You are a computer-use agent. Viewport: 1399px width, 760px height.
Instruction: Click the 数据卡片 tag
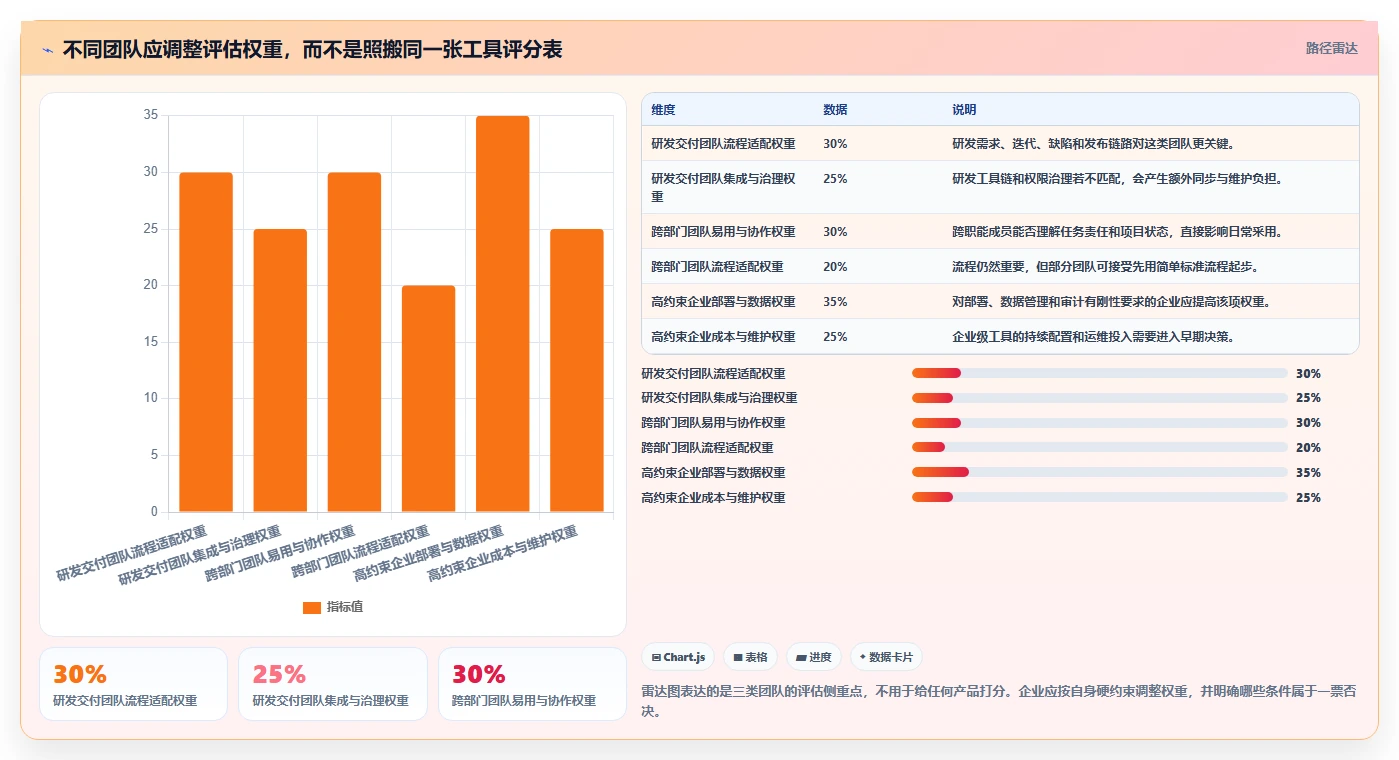coord(886,657)
